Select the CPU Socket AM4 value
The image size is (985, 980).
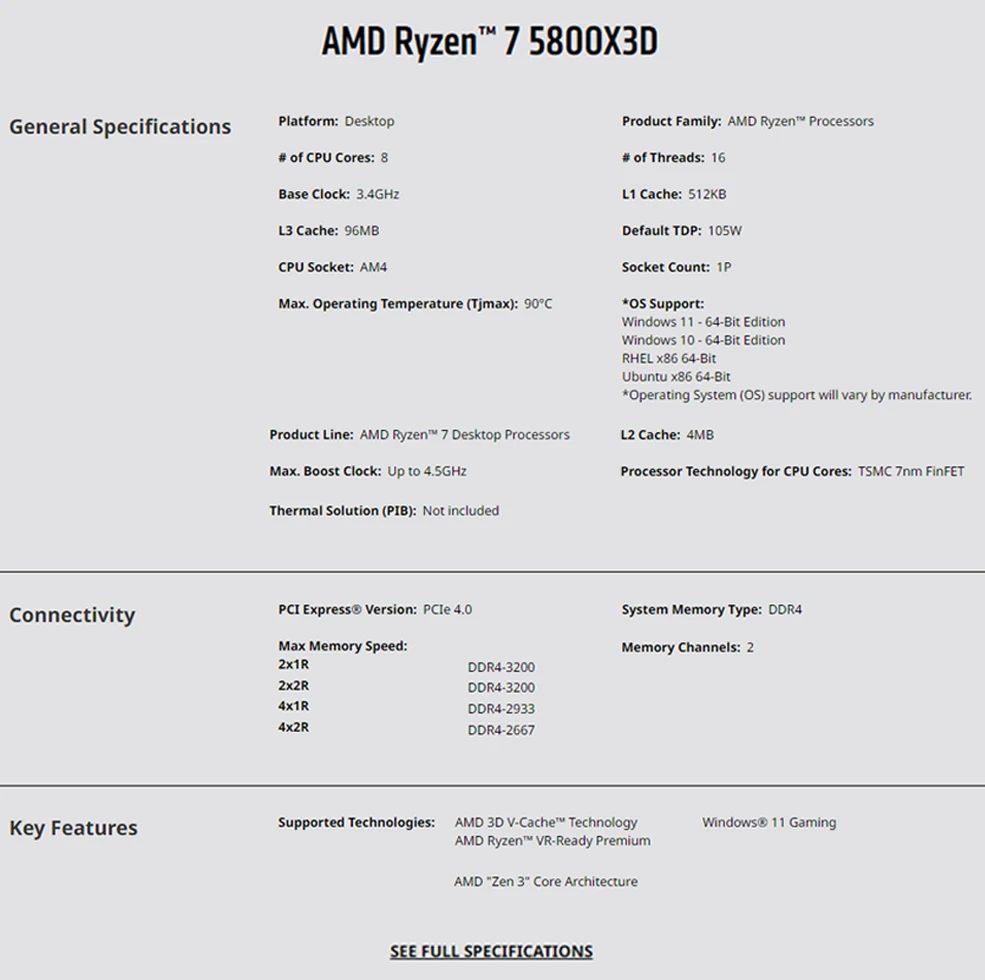[x=373, y=267]
